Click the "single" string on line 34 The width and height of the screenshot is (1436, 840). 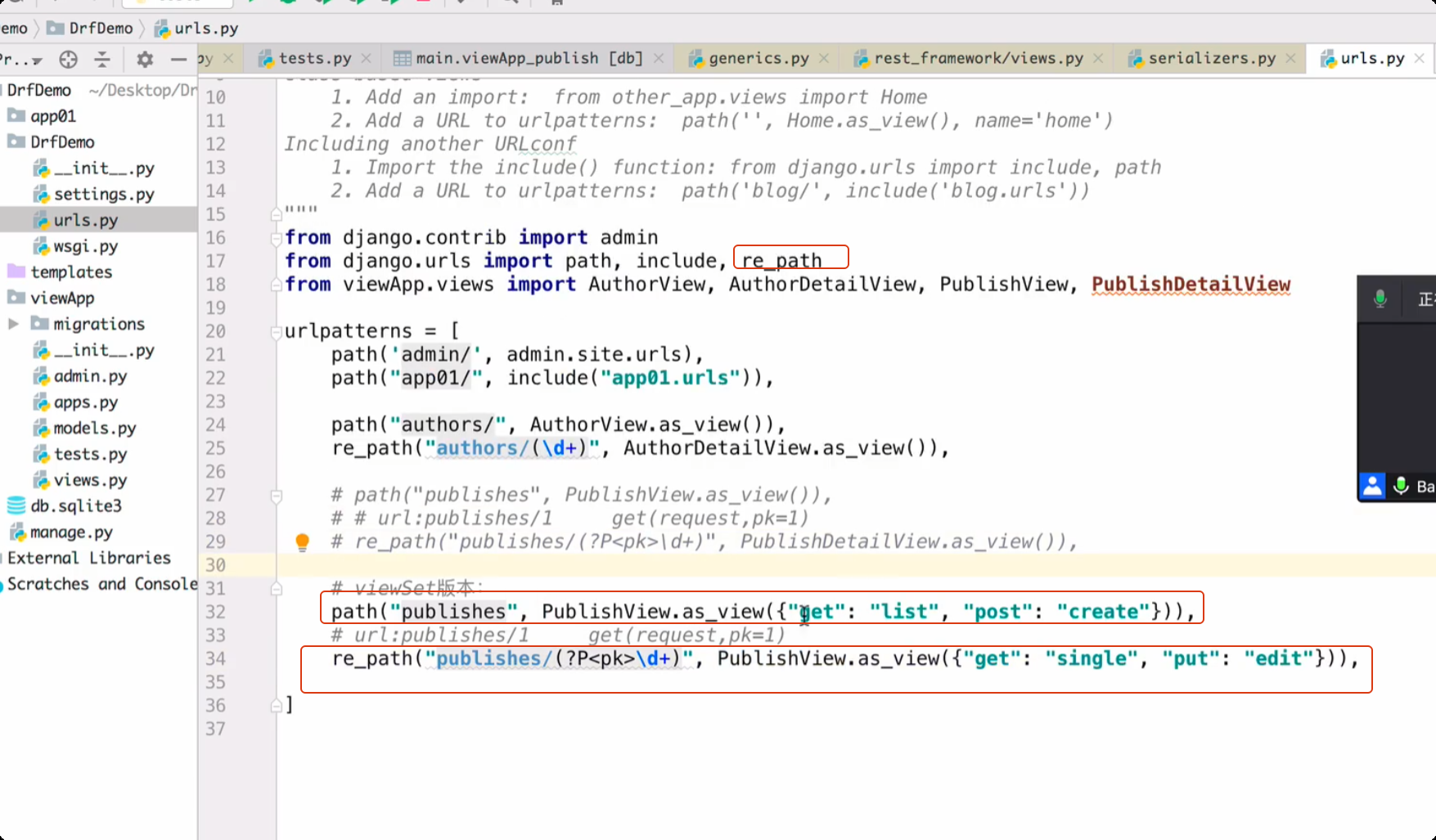pos(1092,658)
